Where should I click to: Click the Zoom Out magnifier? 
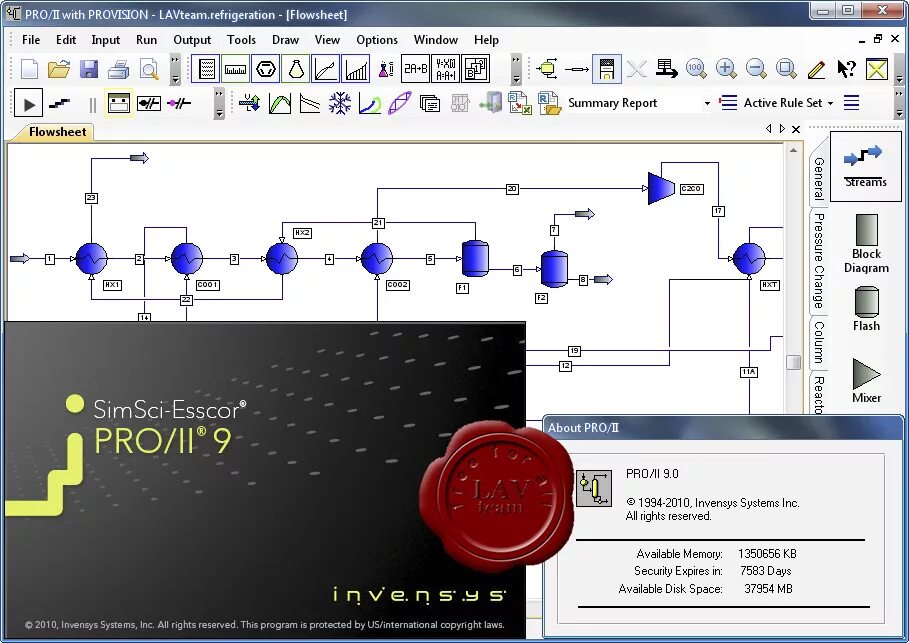(756, 68)
